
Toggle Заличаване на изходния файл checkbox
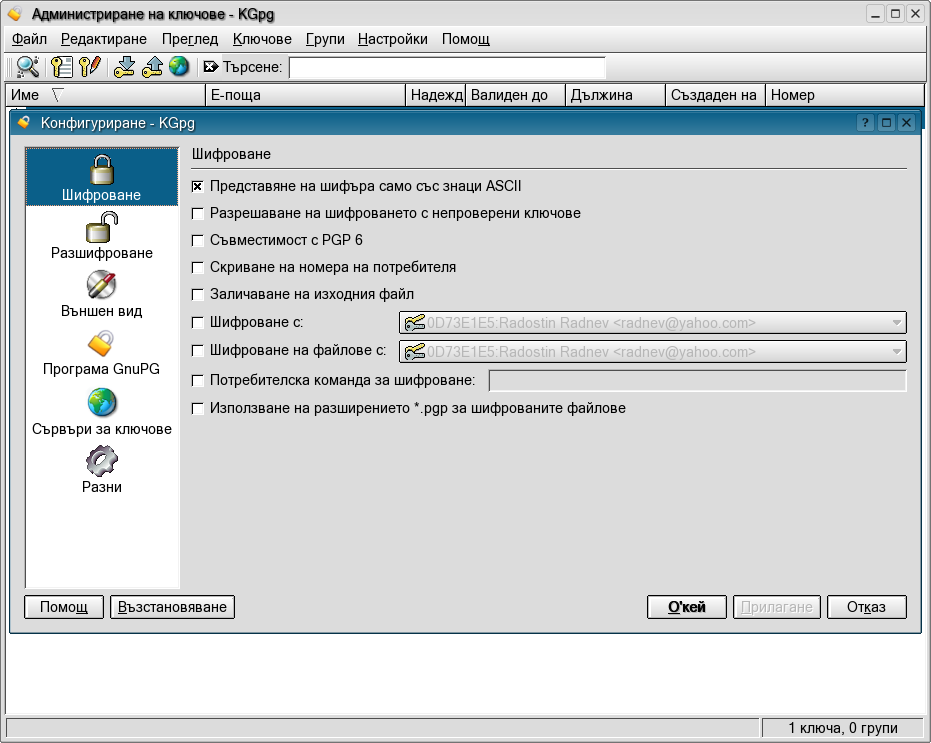pos(198,295)
